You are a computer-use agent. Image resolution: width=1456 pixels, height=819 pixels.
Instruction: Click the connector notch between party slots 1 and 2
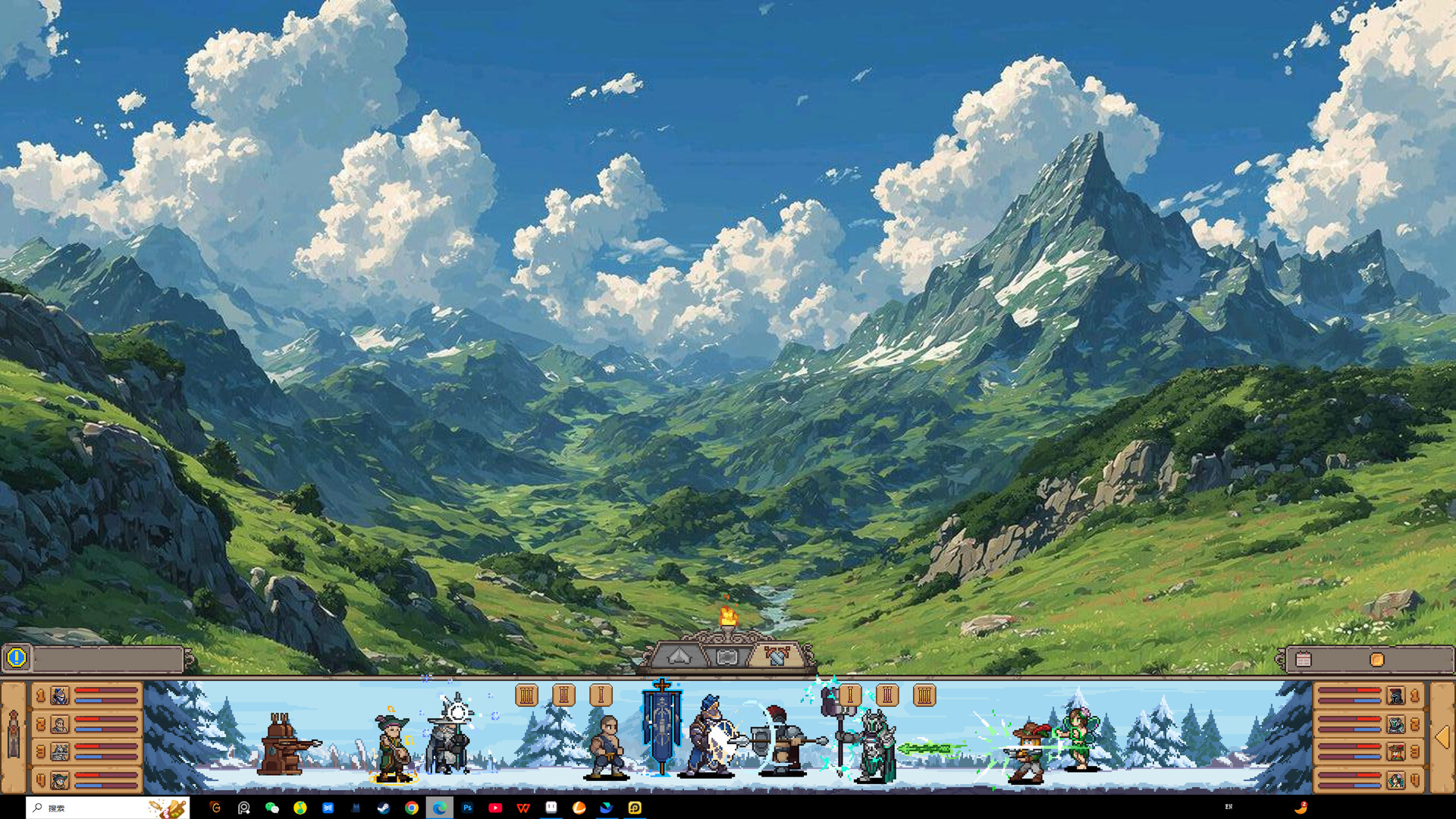[x=30, y=709]
